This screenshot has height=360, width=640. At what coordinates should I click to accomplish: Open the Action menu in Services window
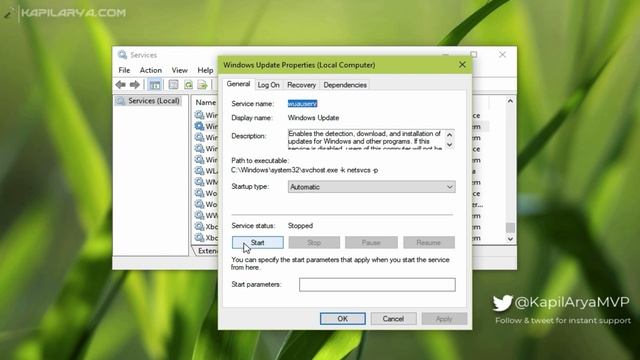151,70
